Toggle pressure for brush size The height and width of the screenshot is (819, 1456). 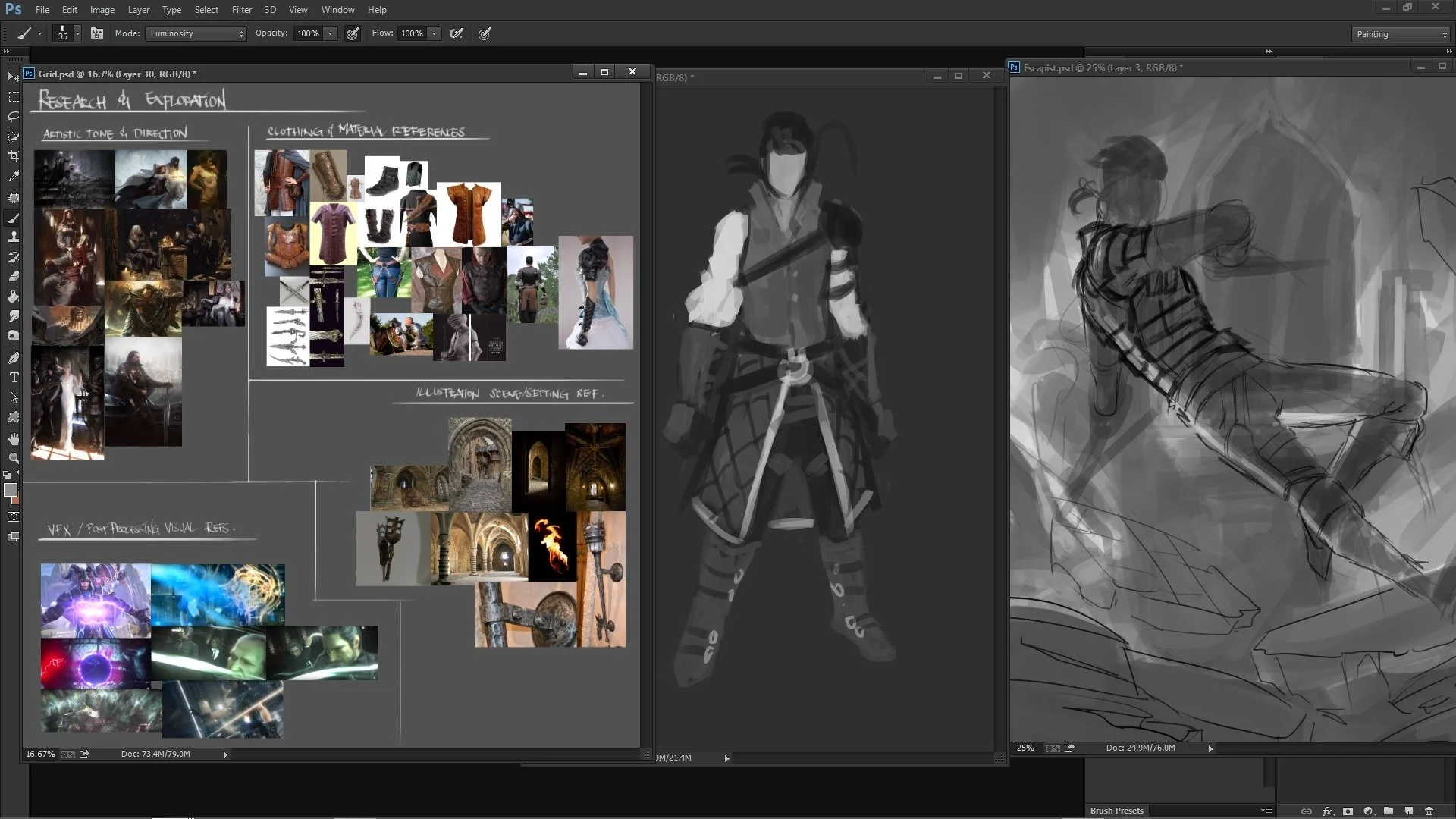tap(485, 33)
